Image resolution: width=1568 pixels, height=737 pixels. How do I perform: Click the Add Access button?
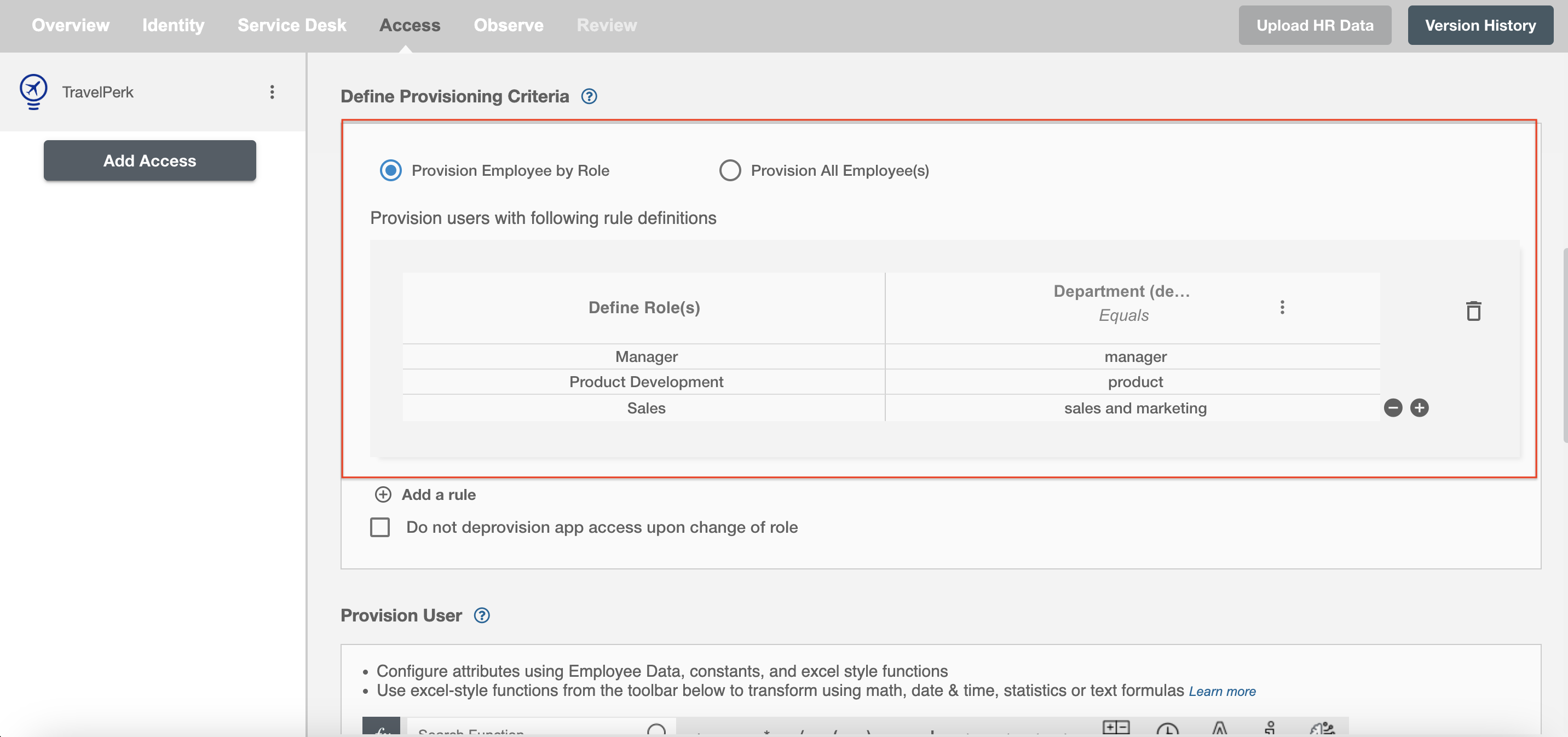[150, 160]
